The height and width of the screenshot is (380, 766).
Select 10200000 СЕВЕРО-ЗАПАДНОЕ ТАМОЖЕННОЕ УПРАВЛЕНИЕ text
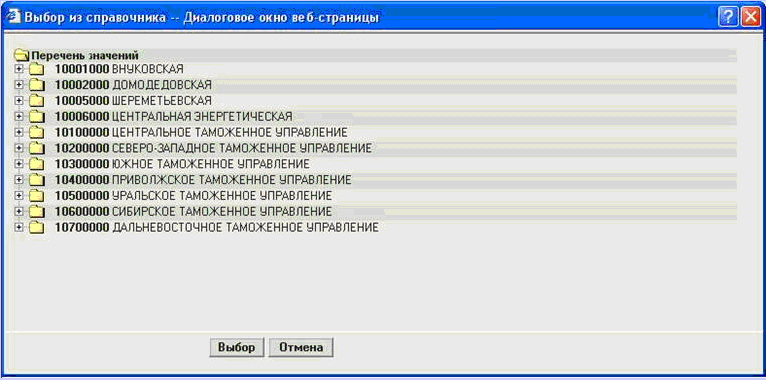(213, 148)
